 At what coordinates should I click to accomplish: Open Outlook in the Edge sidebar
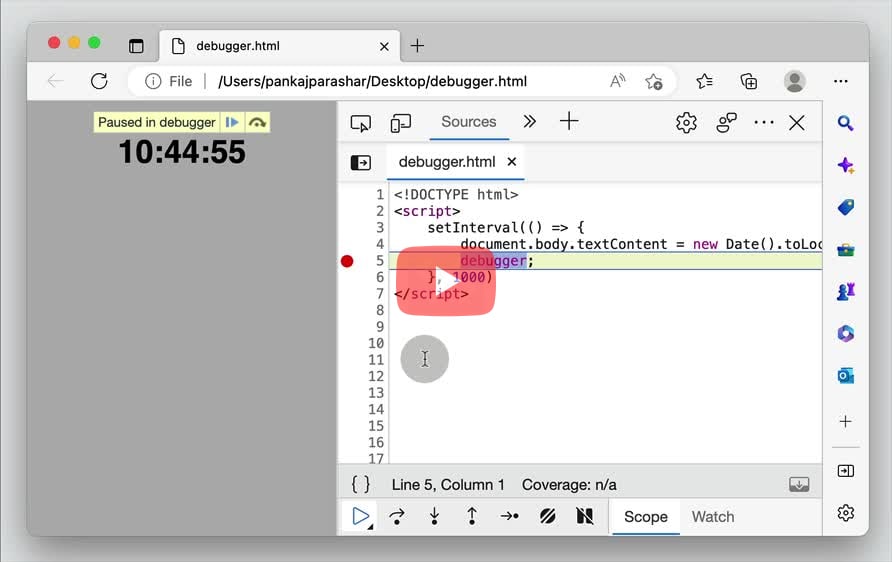(845, 375)
